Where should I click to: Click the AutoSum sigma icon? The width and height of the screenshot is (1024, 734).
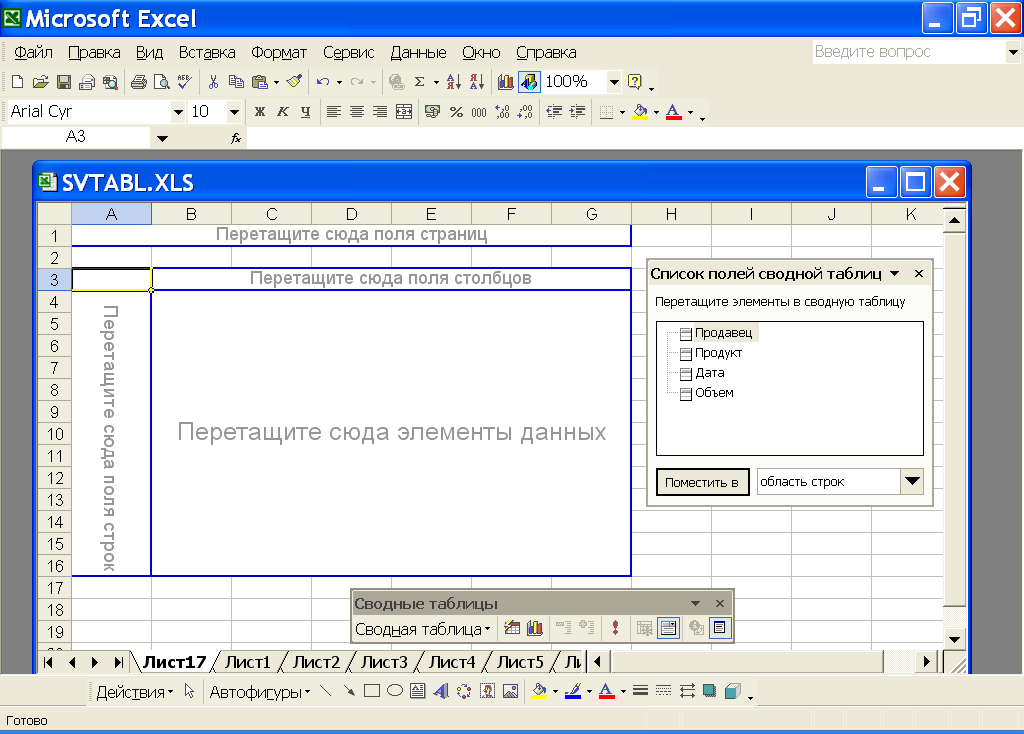(x=420, y=82)
